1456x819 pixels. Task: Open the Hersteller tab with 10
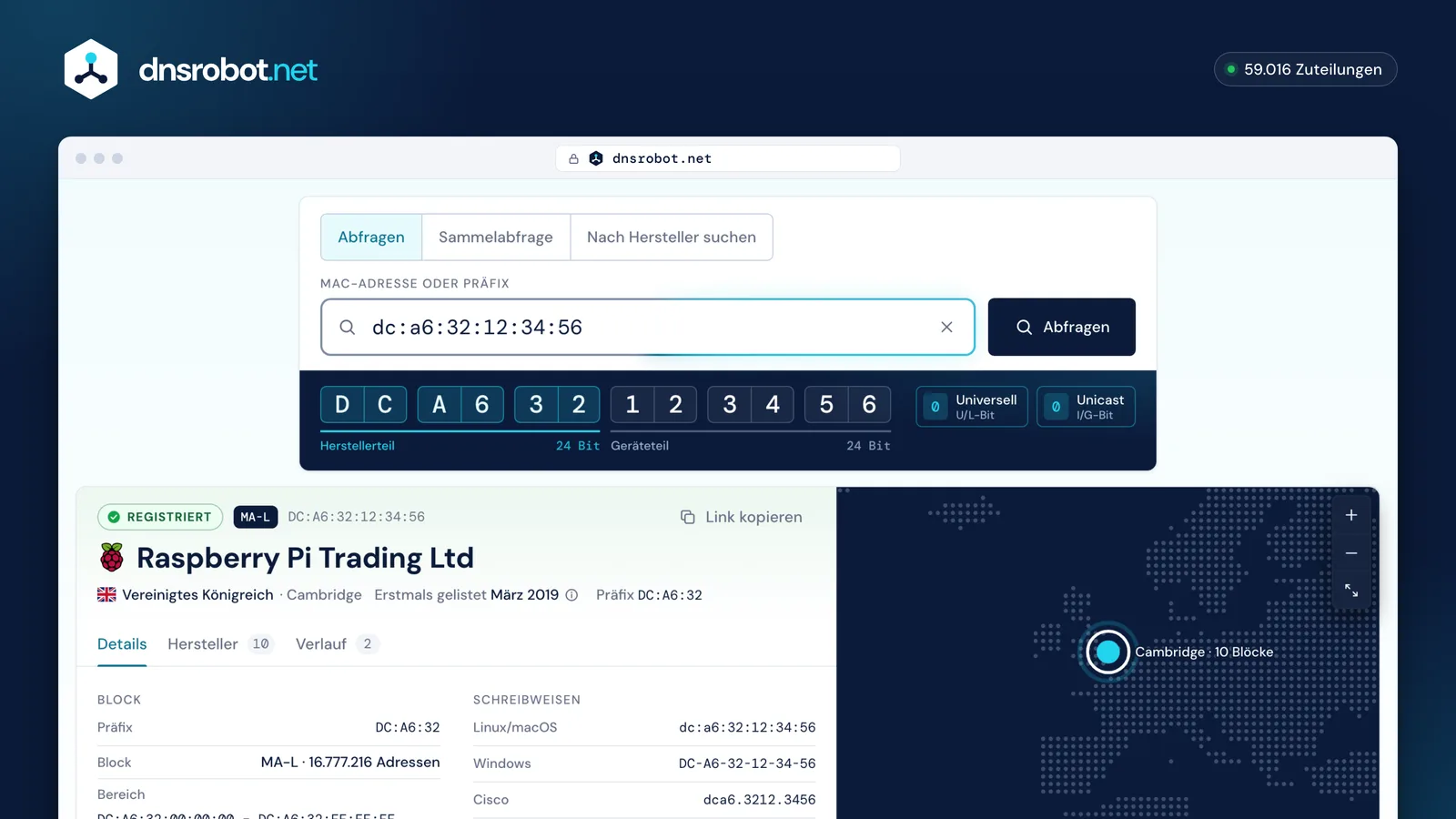coord(220,644)
